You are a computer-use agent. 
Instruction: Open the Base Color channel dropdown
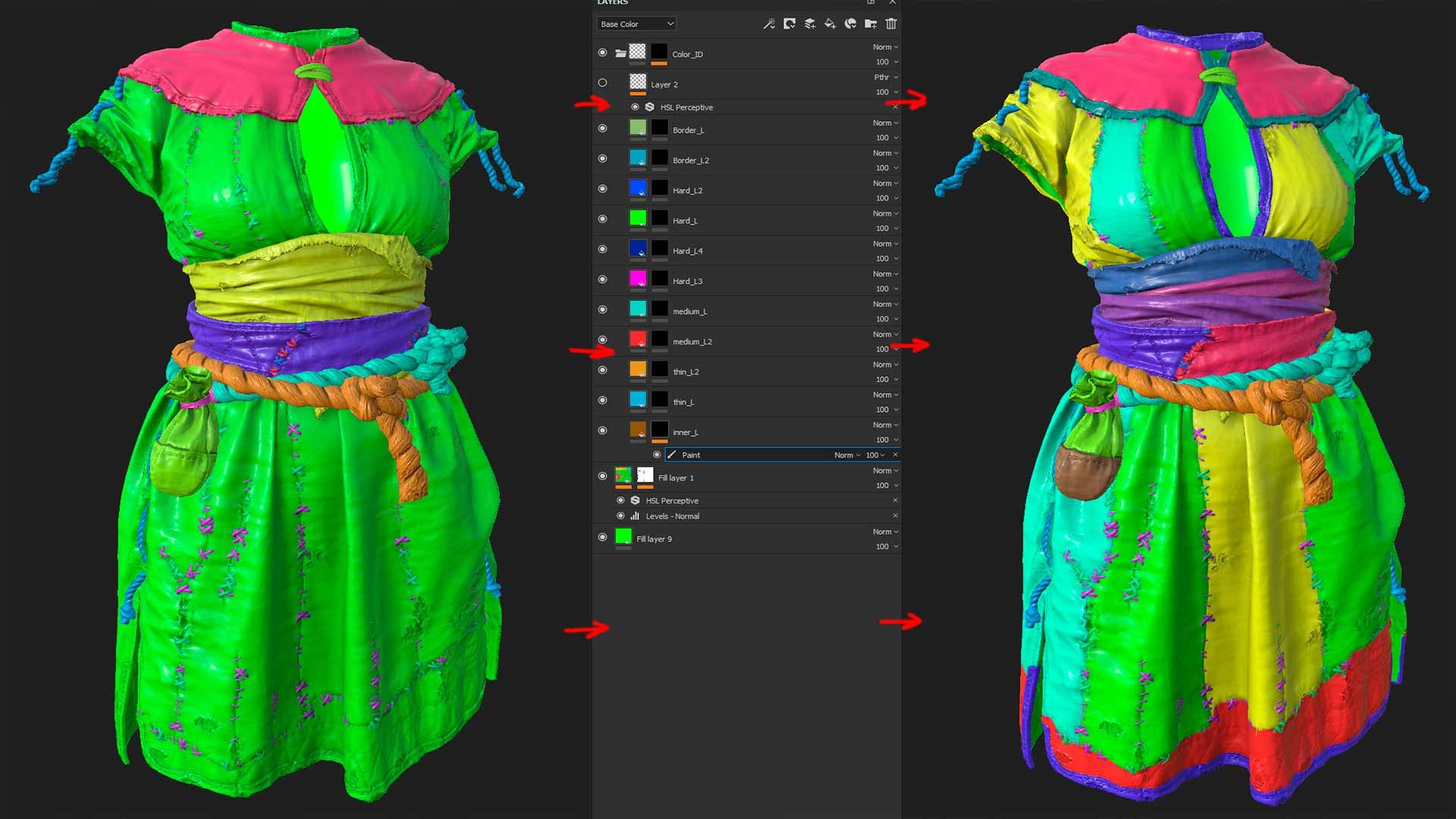click(635, 24)
